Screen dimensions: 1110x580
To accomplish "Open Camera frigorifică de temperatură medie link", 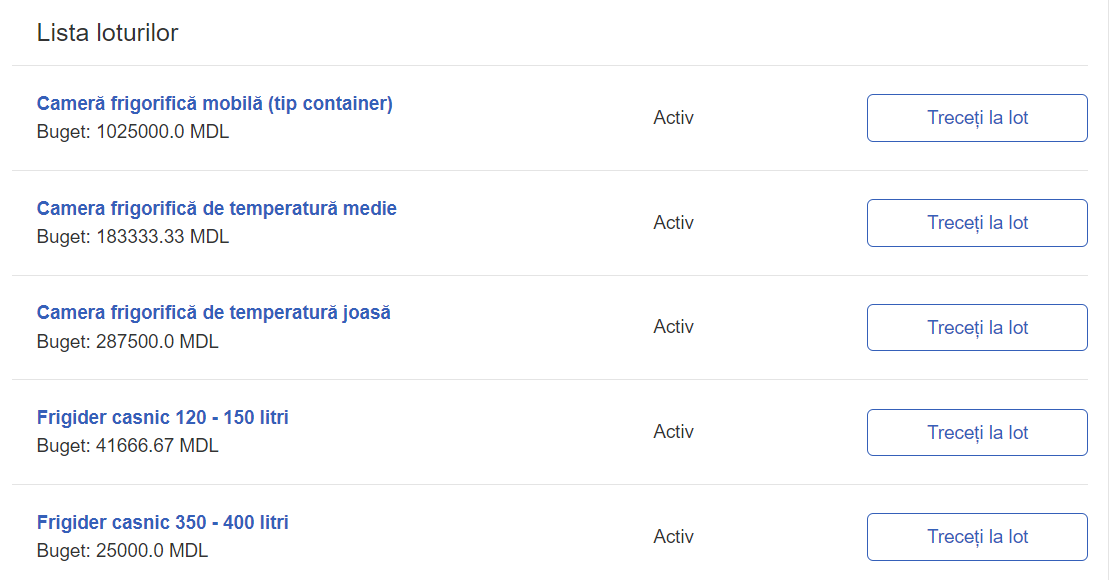I will 217,208.
